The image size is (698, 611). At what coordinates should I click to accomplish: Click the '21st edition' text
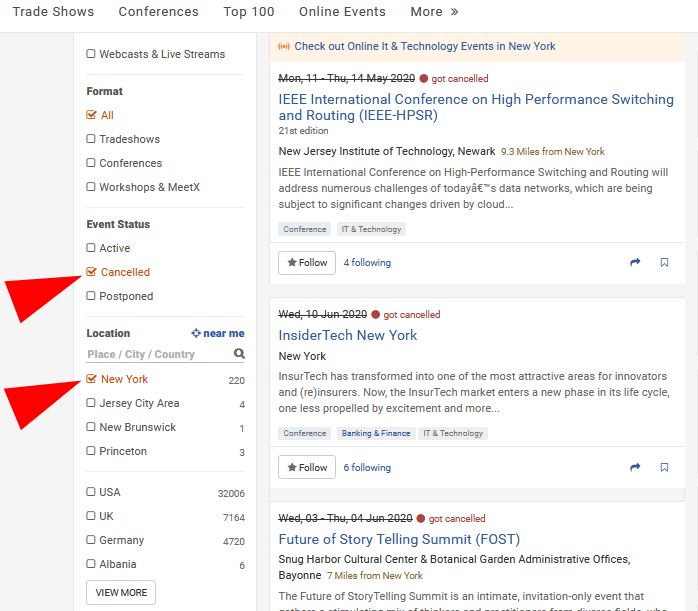[x=304, y=131]
